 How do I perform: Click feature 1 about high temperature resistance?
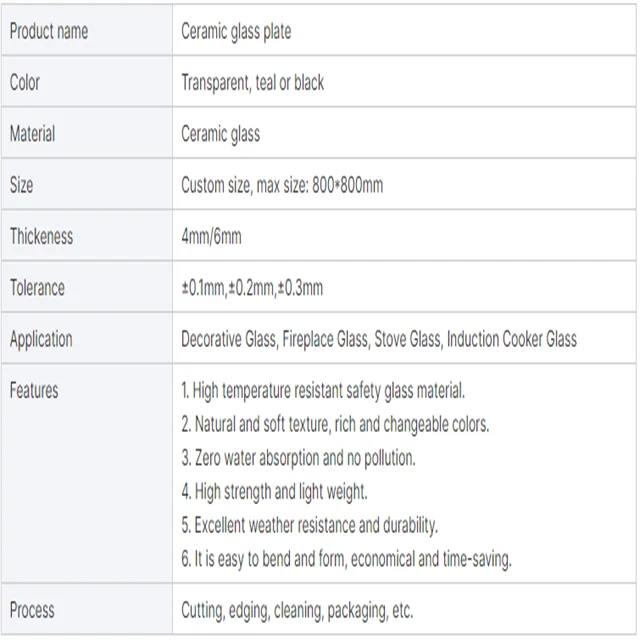pyautogui.click(x=323, y=391)
